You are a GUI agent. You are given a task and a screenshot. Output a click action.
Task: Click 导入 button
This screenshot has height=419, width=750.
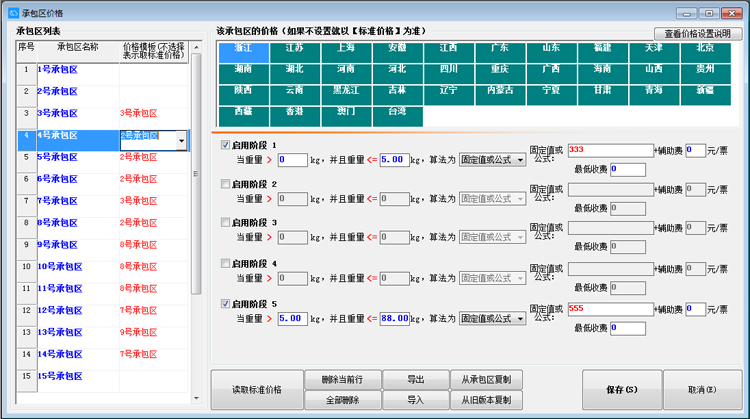click(x=416, y=400)
